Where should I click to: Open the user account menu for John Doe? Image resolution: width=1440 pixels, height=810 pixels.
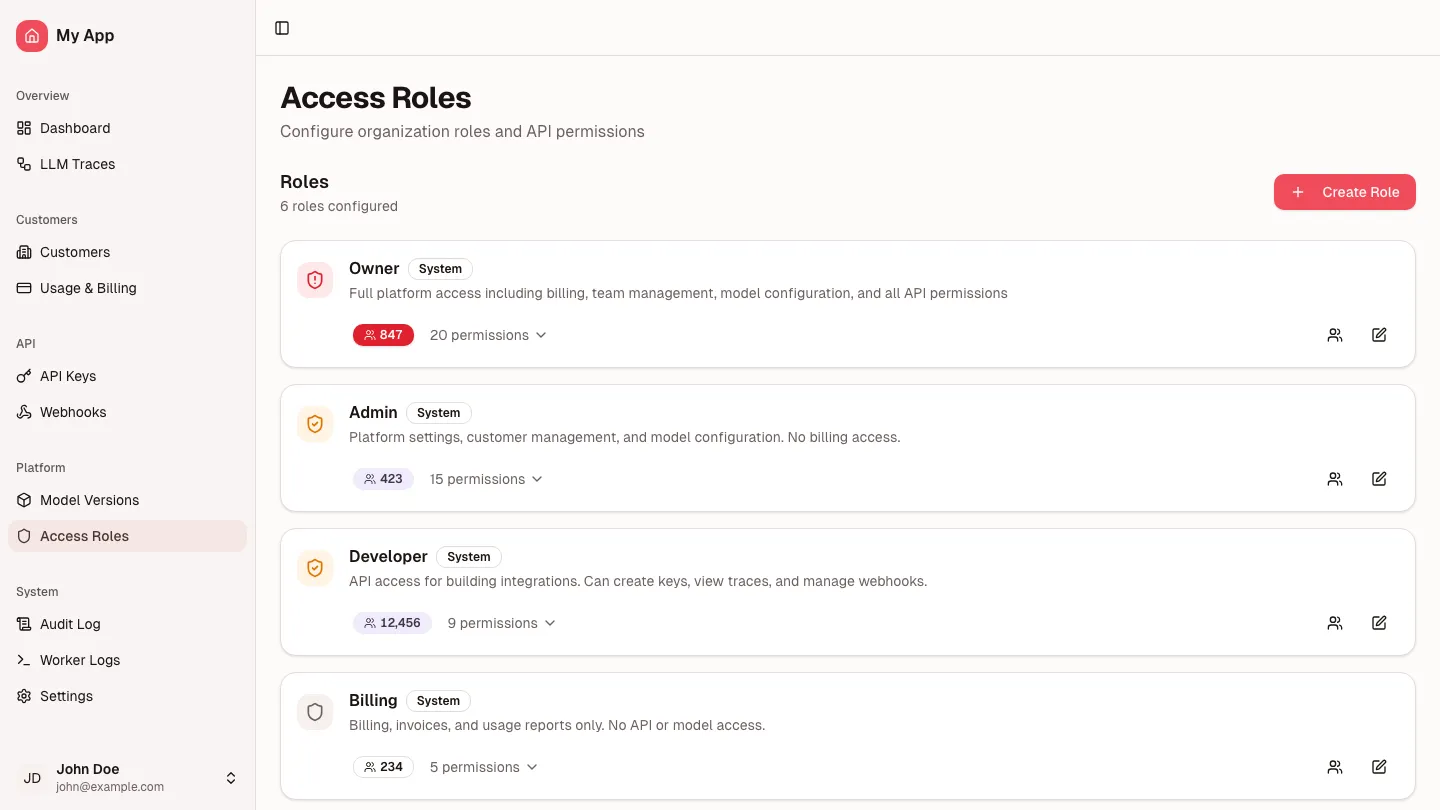tap(128, 778)
